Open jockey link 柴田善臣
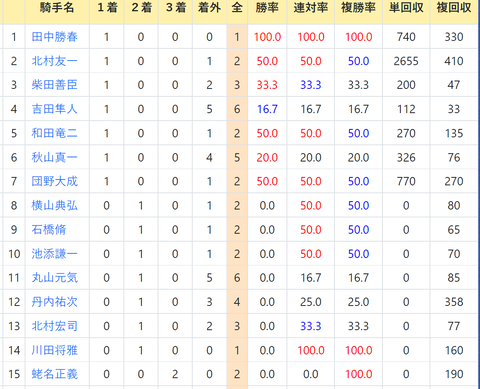Viewport: 480px width, 389px height. [55, 85]
